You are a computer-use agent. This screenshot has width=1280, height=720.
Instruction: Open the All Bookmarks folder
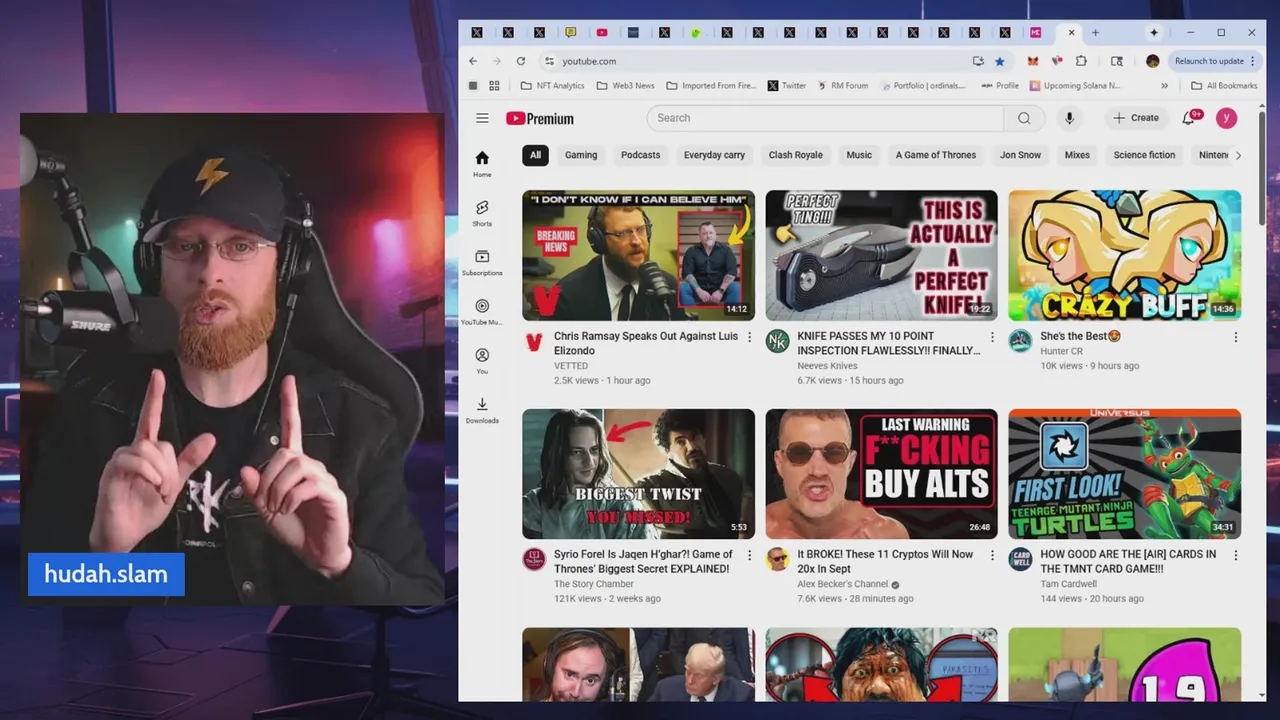coord(1224,86)
